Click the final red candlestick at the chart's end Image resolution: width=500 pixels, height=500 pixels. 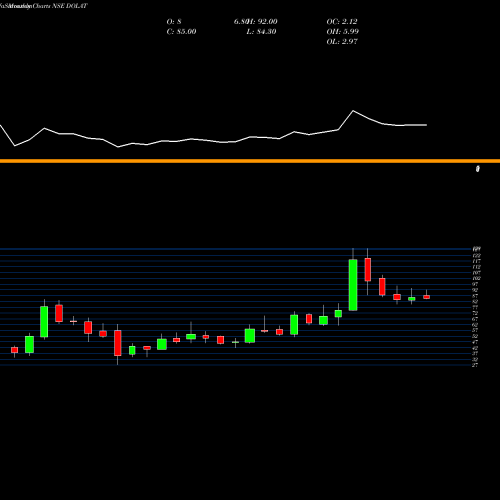(x=426, y=297)
